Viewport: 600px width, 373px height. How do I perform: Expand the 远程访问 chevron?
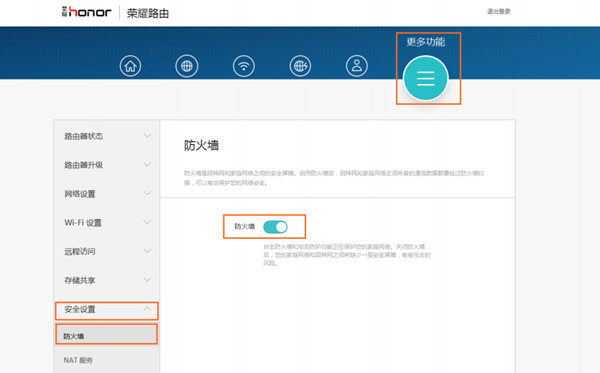147,251
